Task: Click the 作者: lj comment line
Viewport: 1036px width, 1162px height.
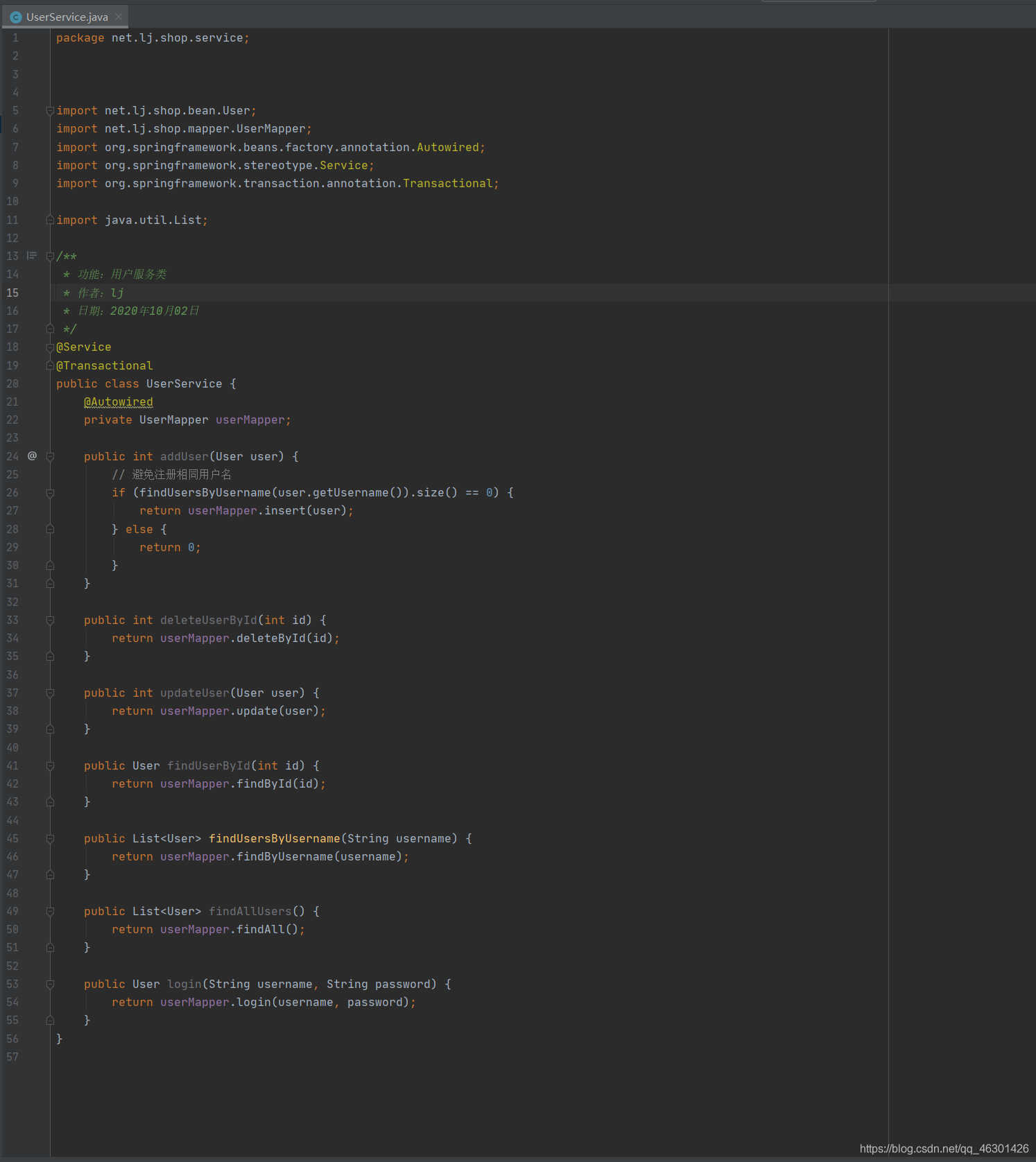Action: pos(94,293)
